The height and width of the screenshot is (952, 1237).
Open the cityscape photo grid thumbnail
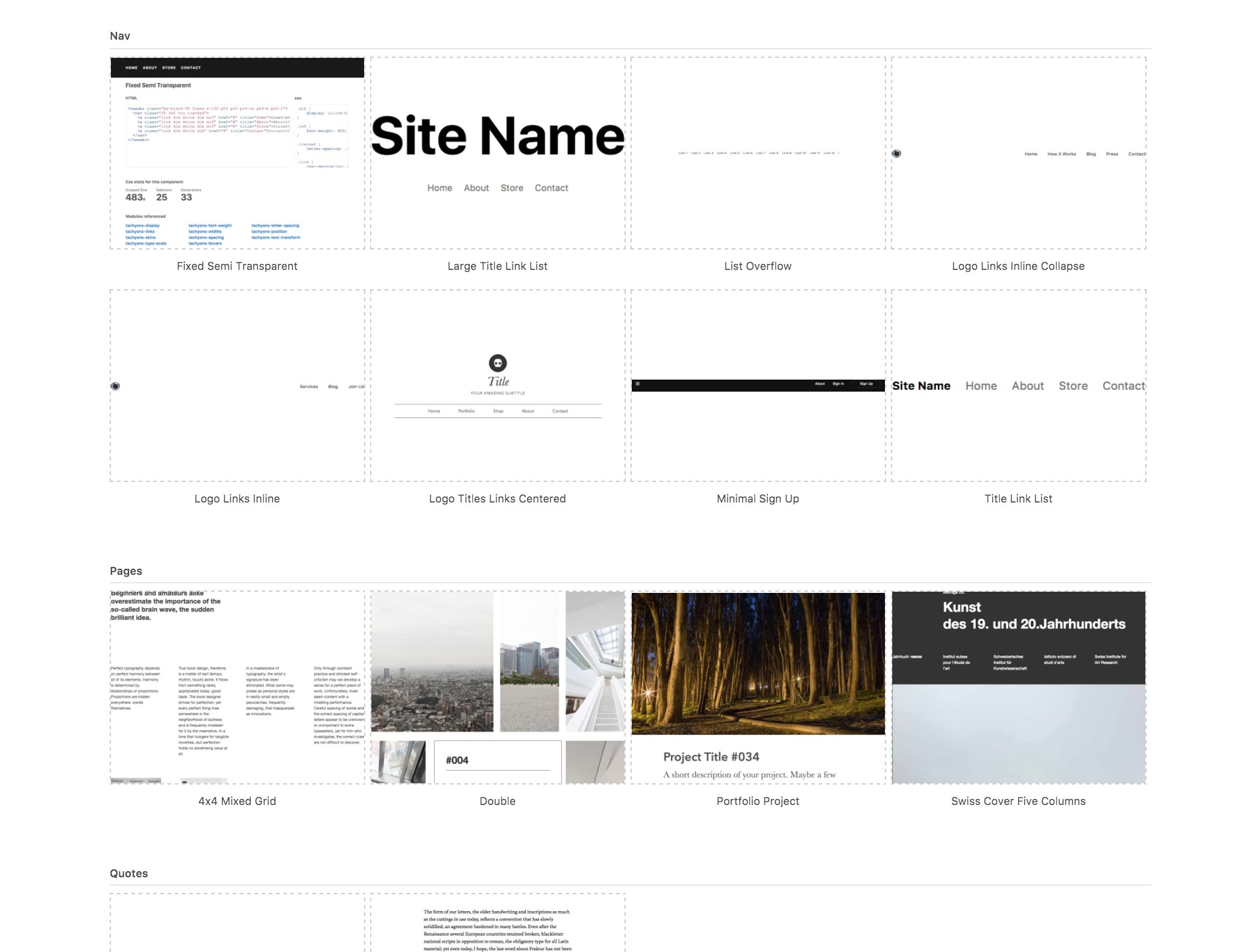(x=498, y=687)
